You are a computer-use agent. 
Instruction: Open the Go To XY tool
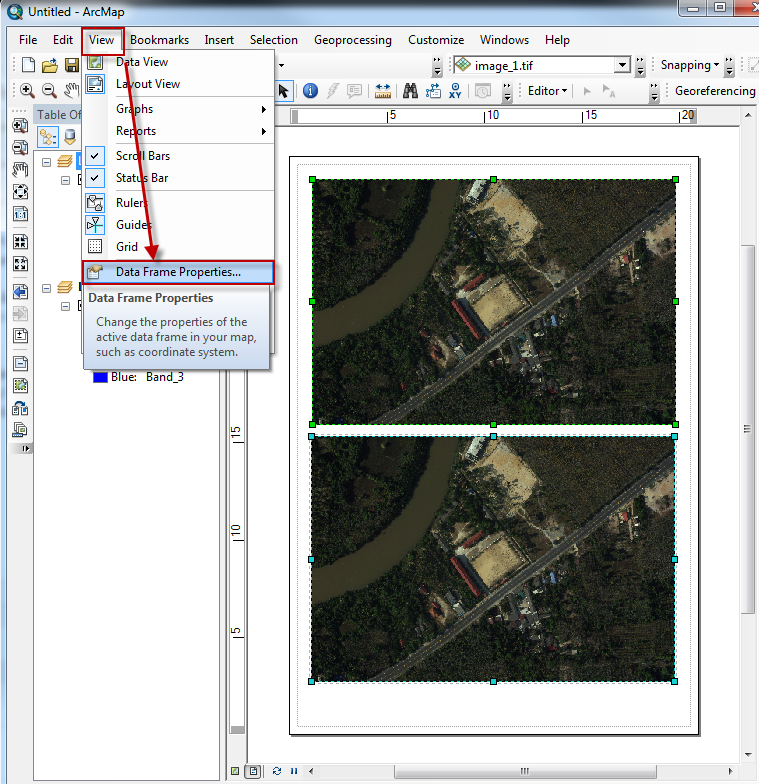click(455, 91)
